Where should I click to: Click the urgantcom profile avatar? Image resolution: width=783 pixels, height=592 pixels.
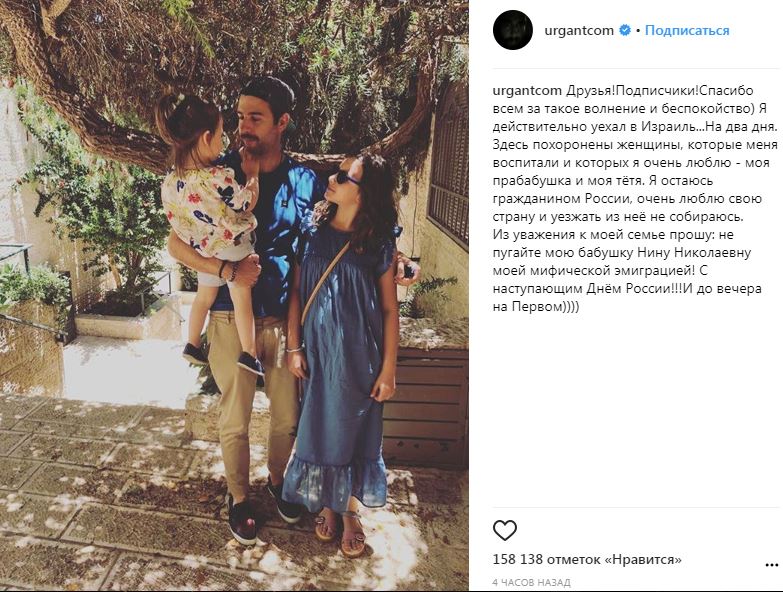tap(512, 30)
